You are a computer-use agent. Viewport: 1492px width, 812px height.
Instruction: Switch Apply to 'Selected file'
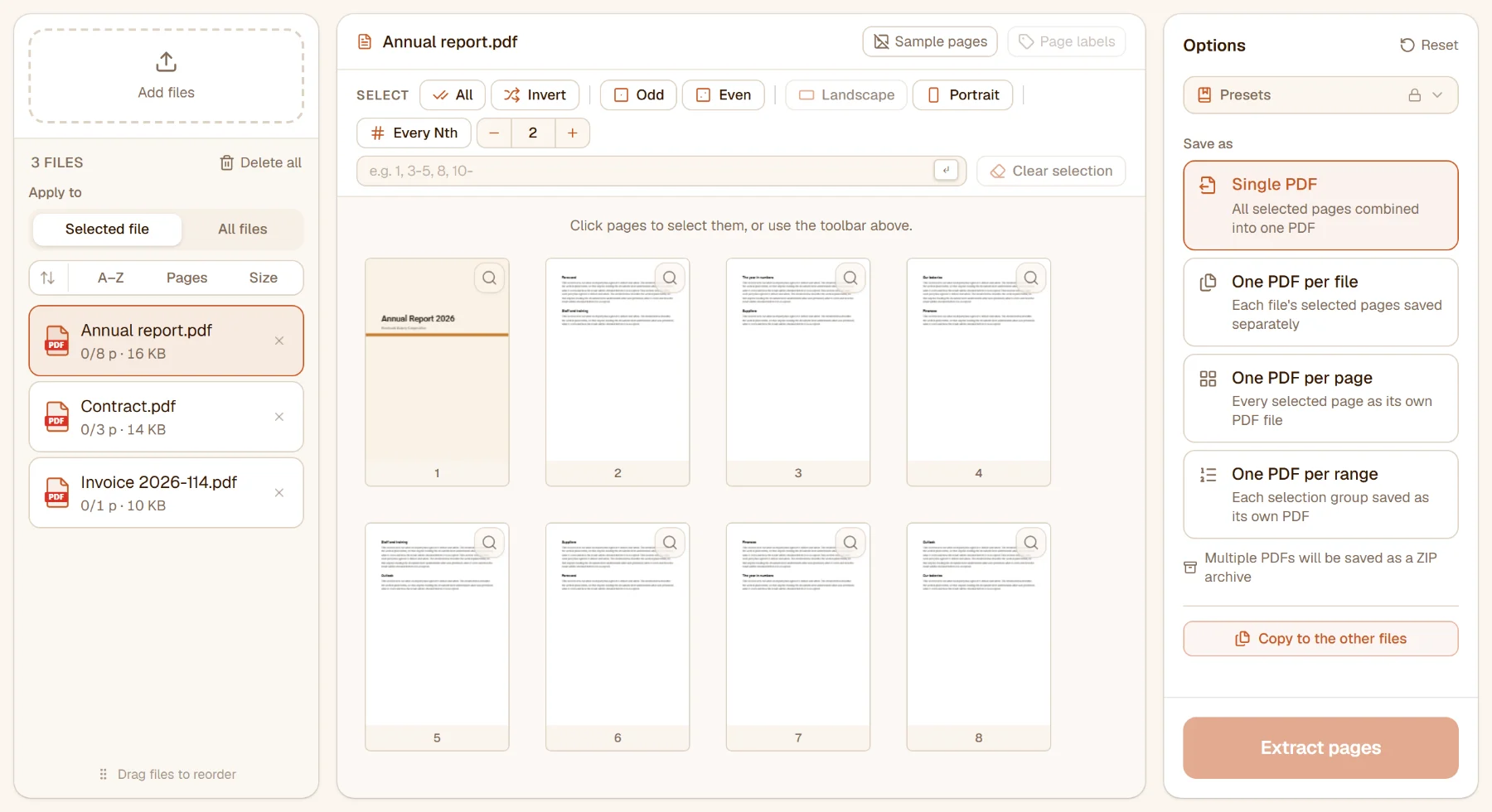107,230
